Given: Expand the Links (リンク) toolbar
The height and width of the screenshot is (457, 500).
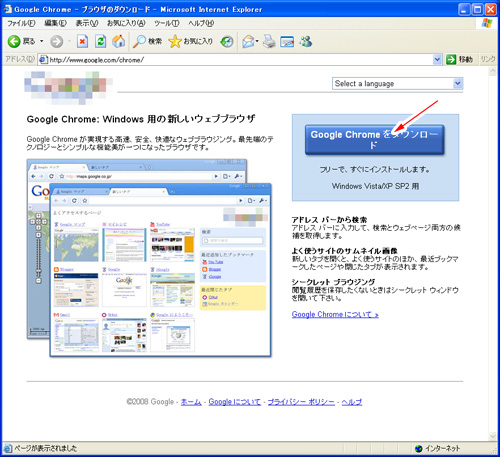Looking at the screenshot, I should (488, 59).
